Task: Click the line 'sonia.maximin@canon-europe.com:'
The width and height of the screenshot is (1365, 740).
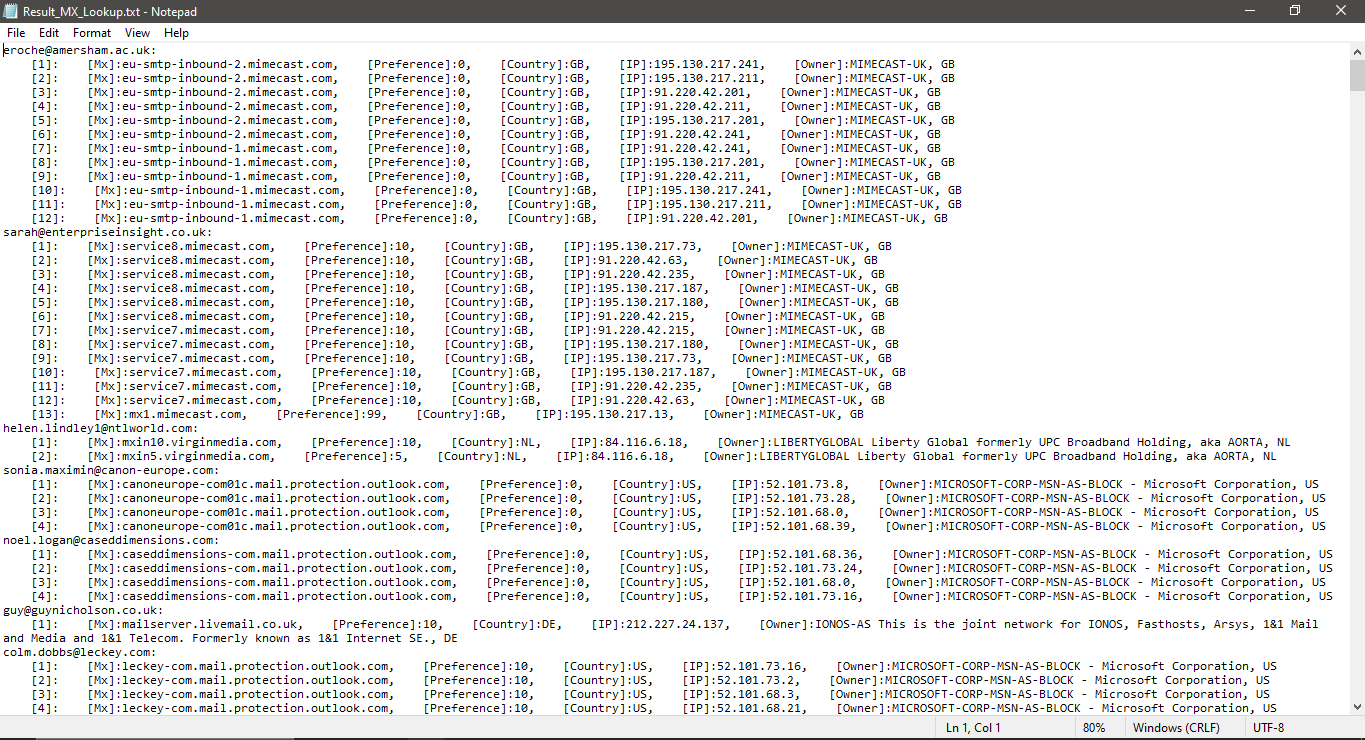Action: 111,470
